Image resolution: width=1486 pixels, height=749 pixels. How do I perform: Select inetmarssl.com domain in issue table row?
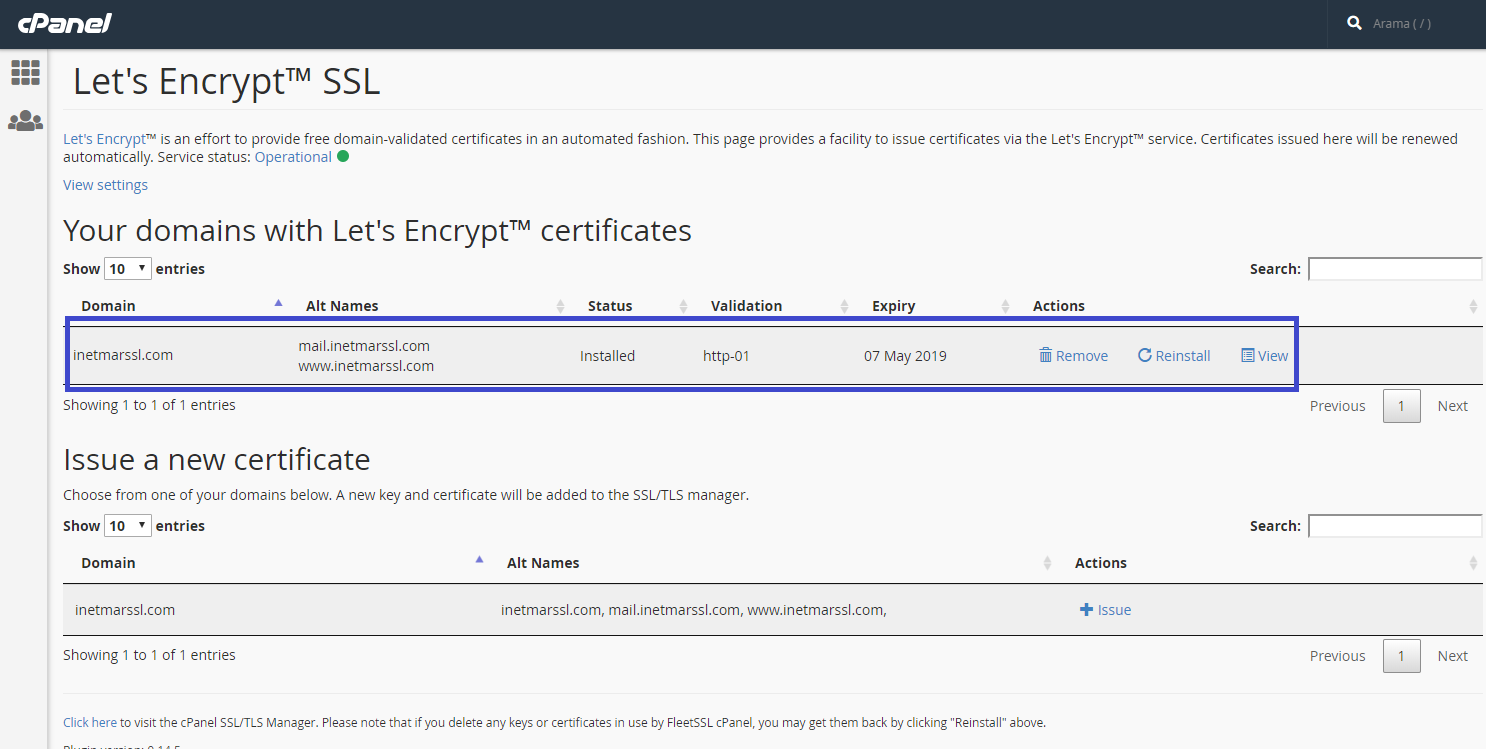click(x=125, y=610)
